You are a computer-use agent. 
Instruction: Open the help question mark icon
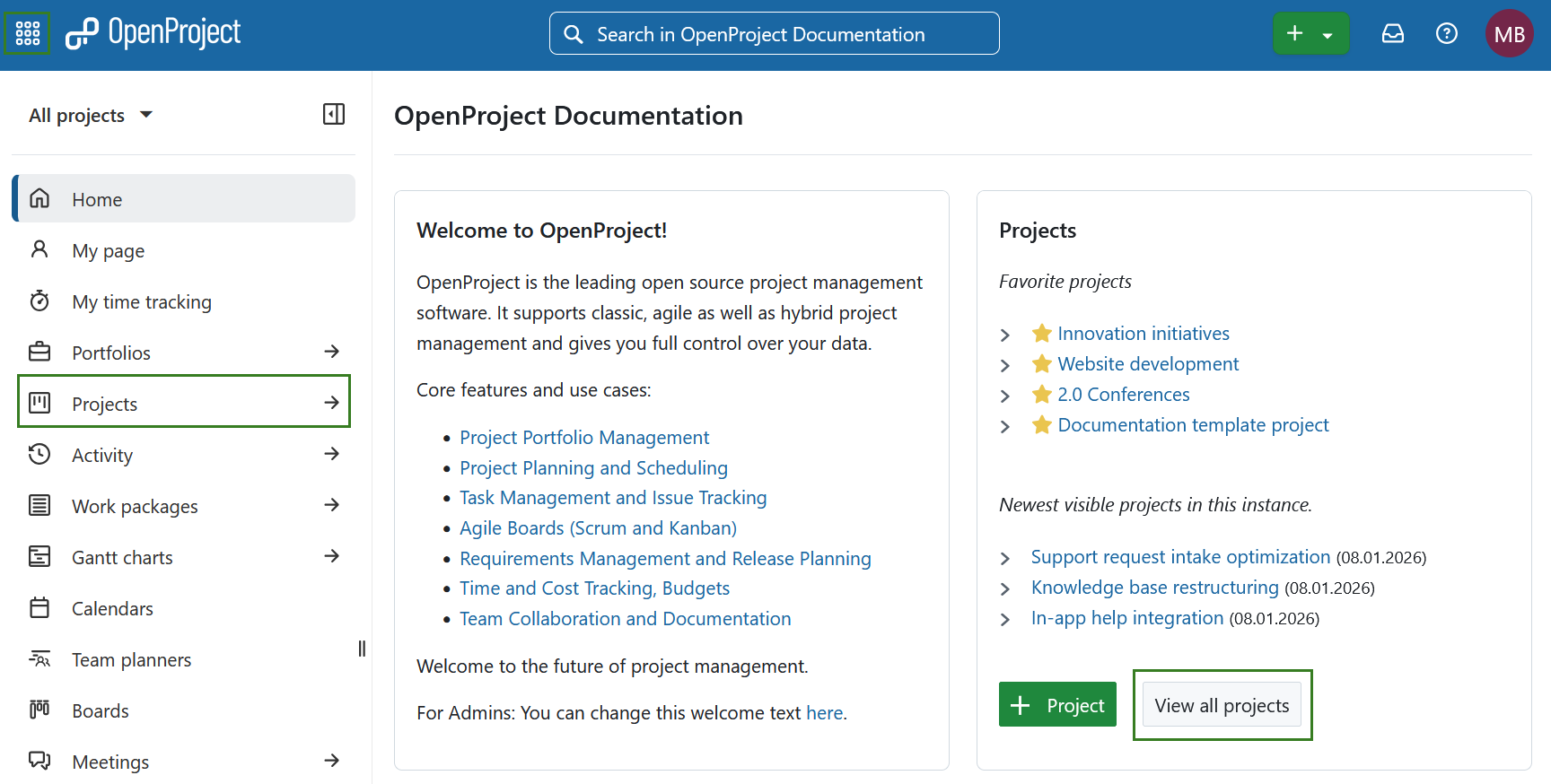(1447, 33)
